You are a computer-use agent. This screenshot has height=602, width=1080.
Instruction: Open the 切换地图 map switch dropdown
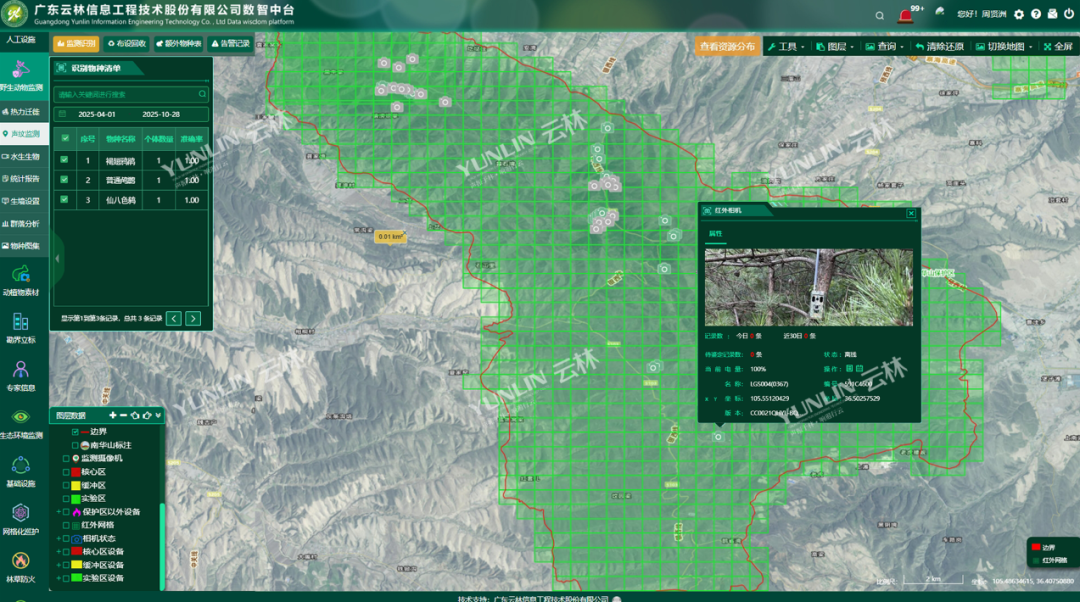(1002, 46)
